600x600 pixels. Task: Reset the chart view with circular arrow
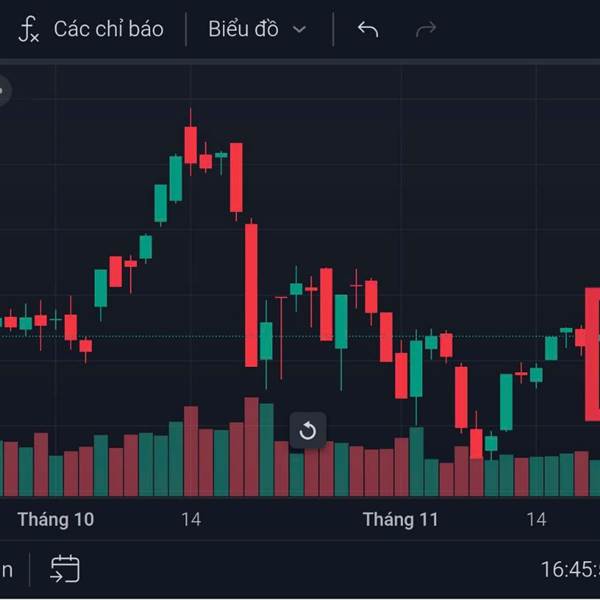(308, 431)
